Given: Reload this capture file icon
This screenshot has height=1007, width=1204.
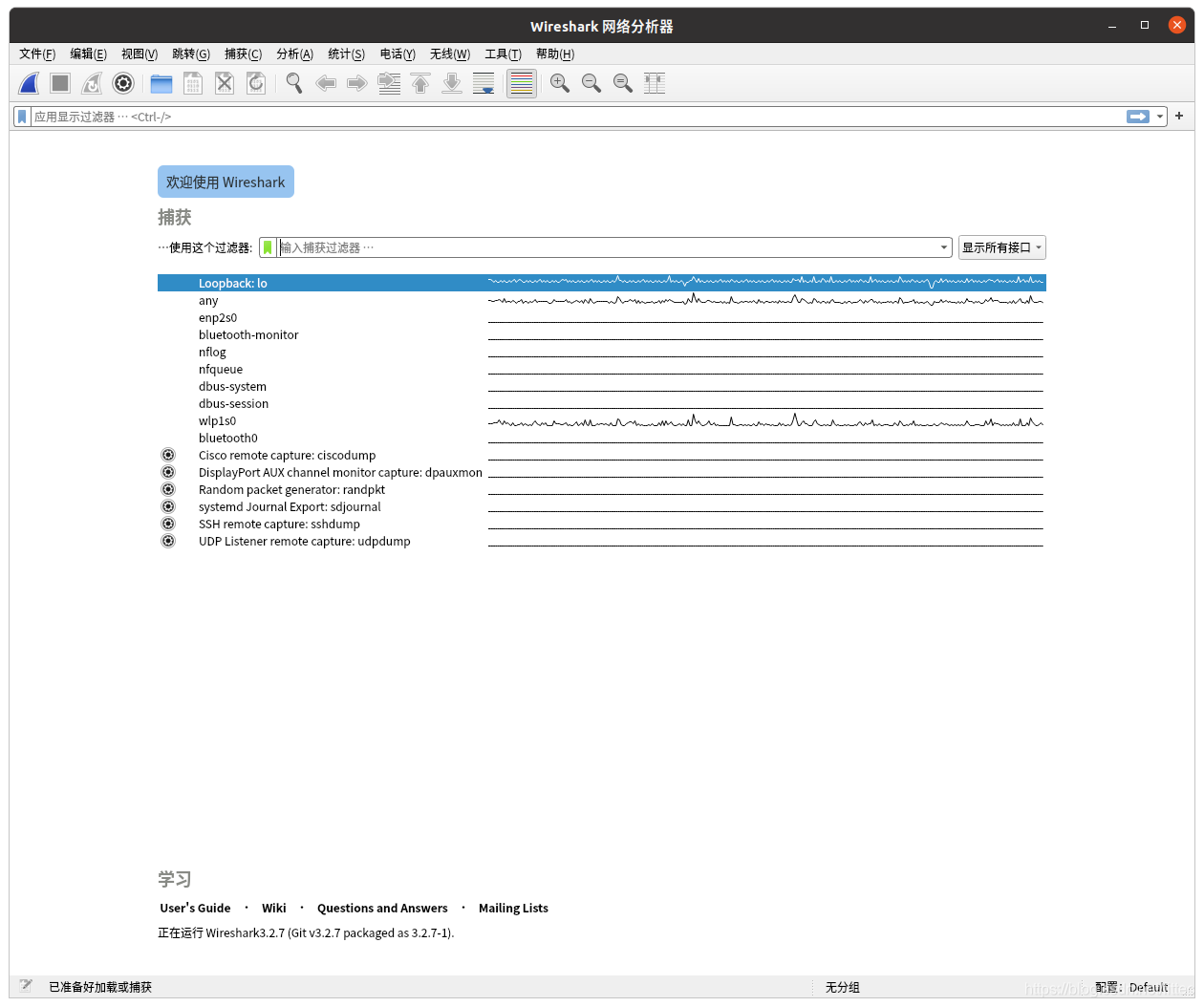Looking at the screenshot, I should pos(256,83).
